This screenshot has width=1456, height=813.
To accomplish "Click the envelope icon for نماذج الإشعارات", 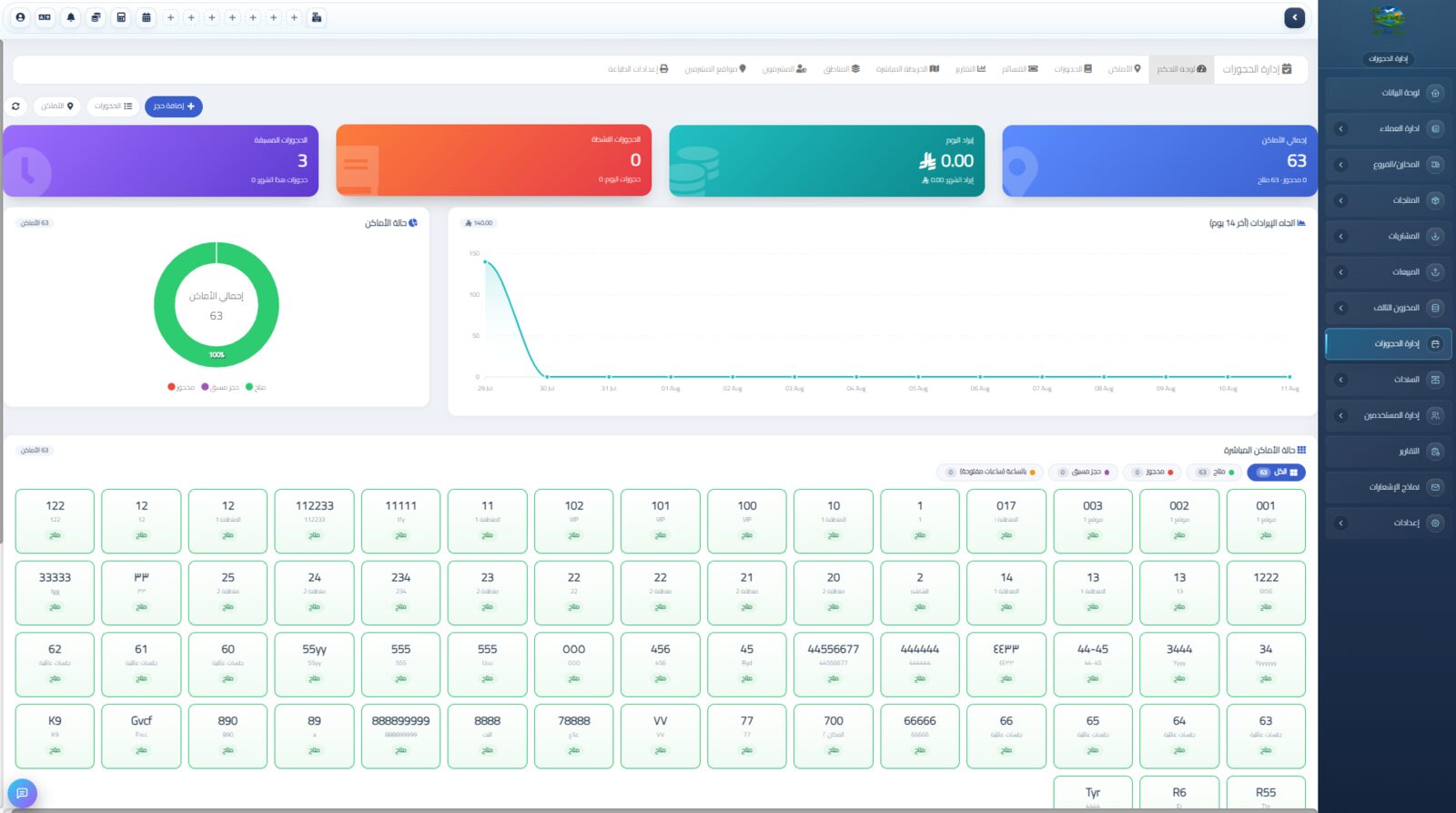I will tap(1435, 487).
